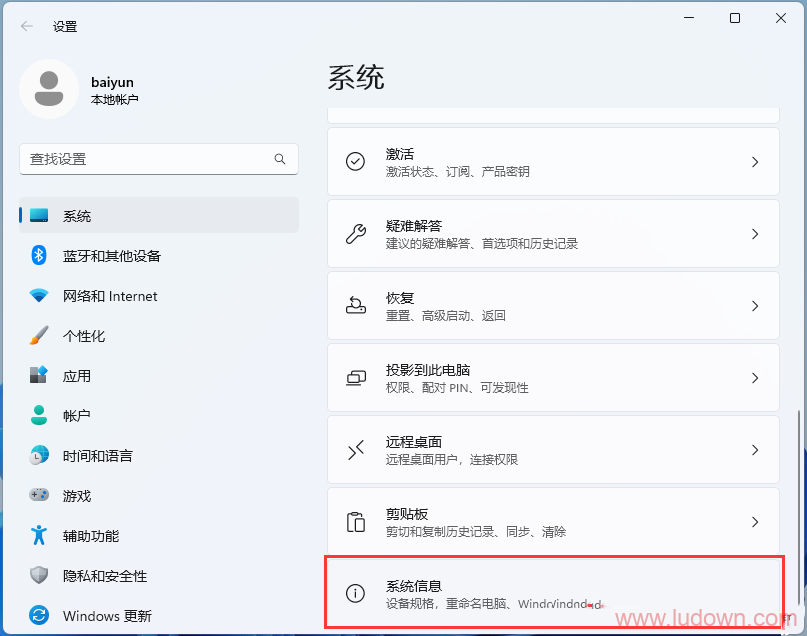
Task: Click the checkmark 激活 icon
Action: pos(355,162)
